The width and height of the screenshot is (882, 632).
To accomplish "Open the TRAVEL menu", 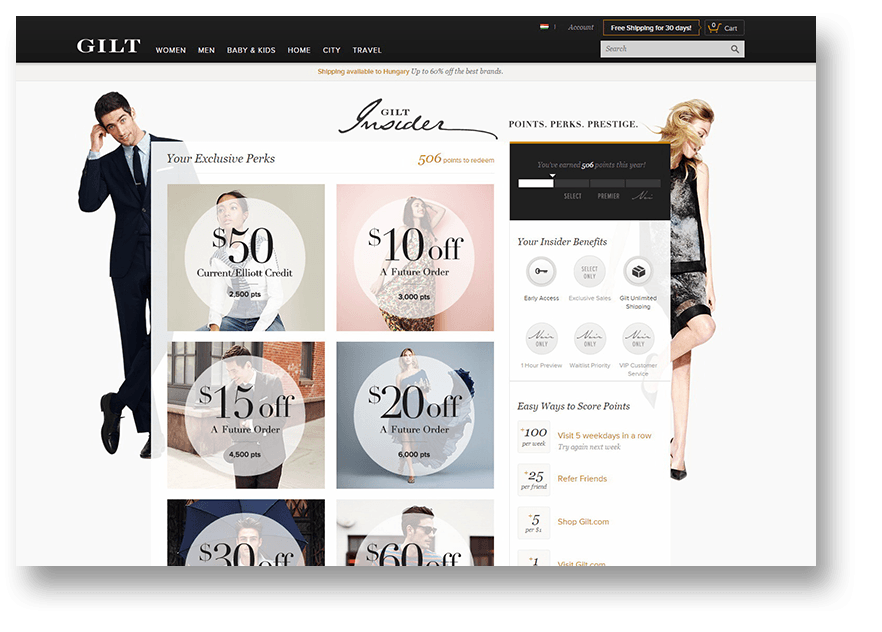I will [367, 50].
